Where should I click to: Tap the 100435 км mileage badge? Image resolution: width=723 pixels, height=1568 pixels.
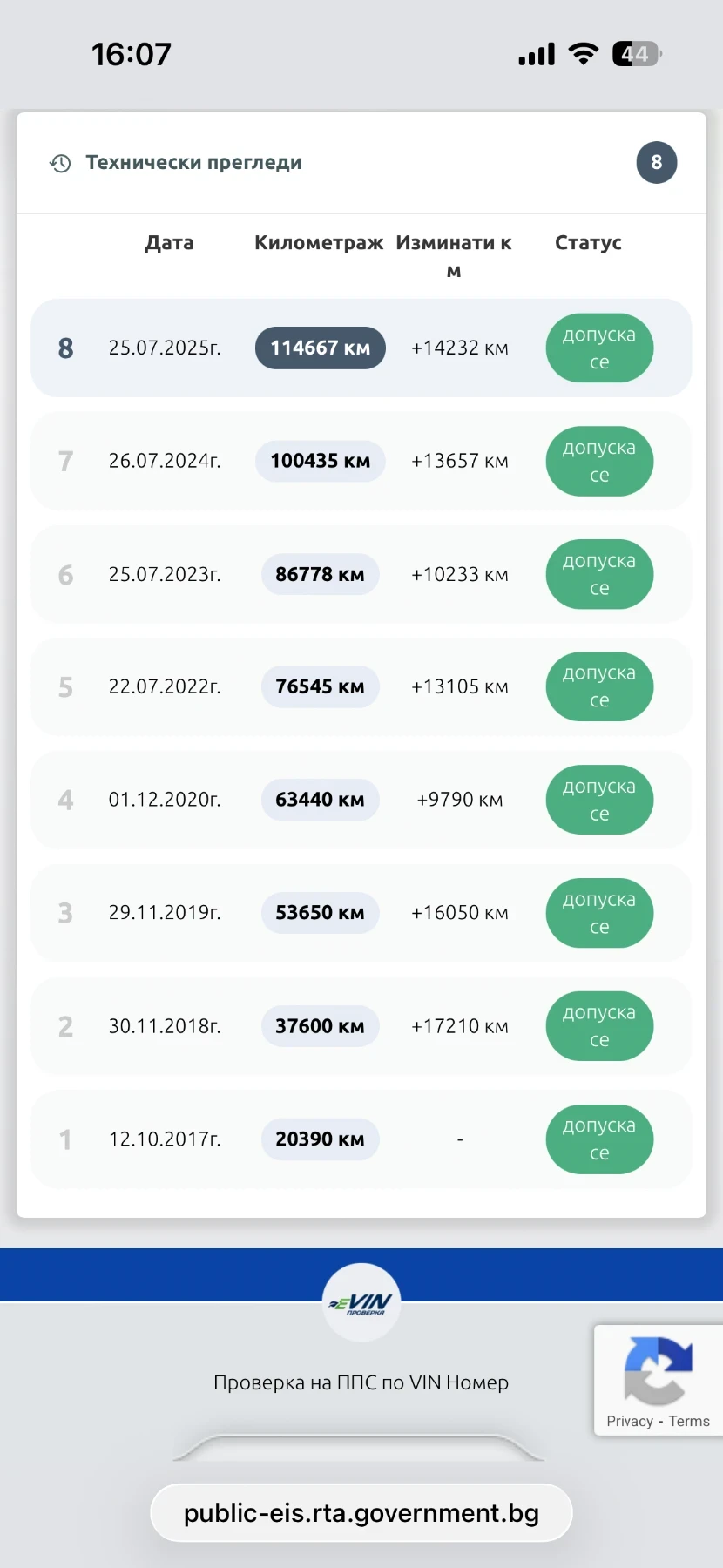[x=320, y=461]
